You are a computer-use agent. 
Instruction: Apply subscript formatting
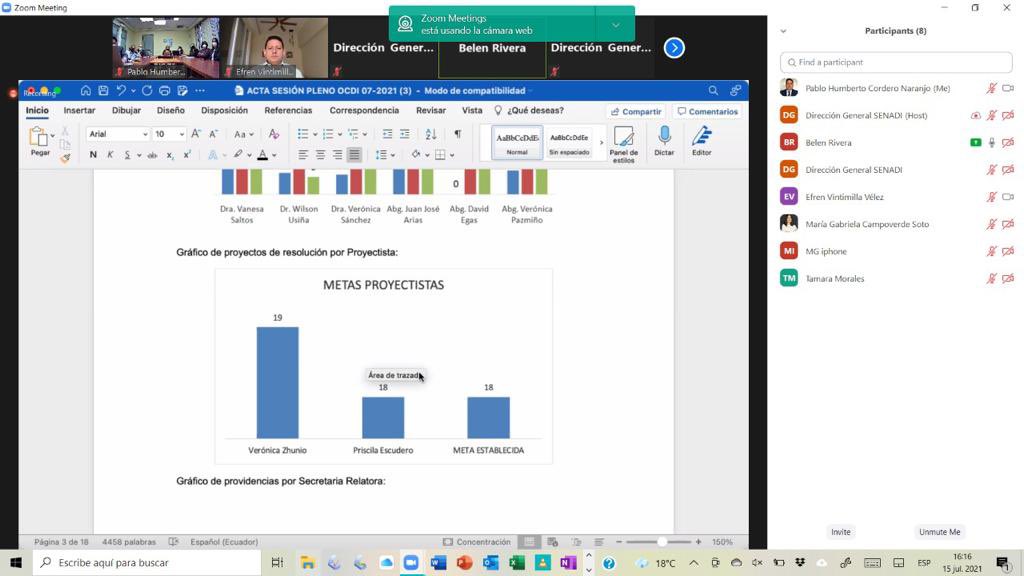(170, 155)
